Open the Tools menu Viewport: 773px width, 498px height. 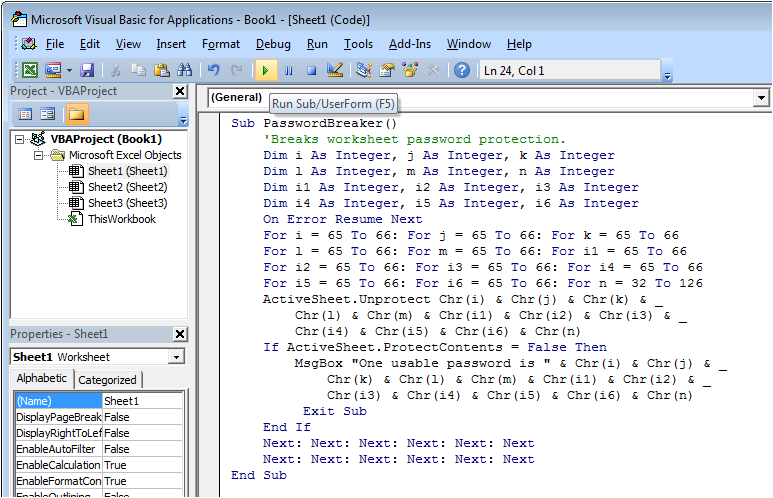[x=358, y=44]
